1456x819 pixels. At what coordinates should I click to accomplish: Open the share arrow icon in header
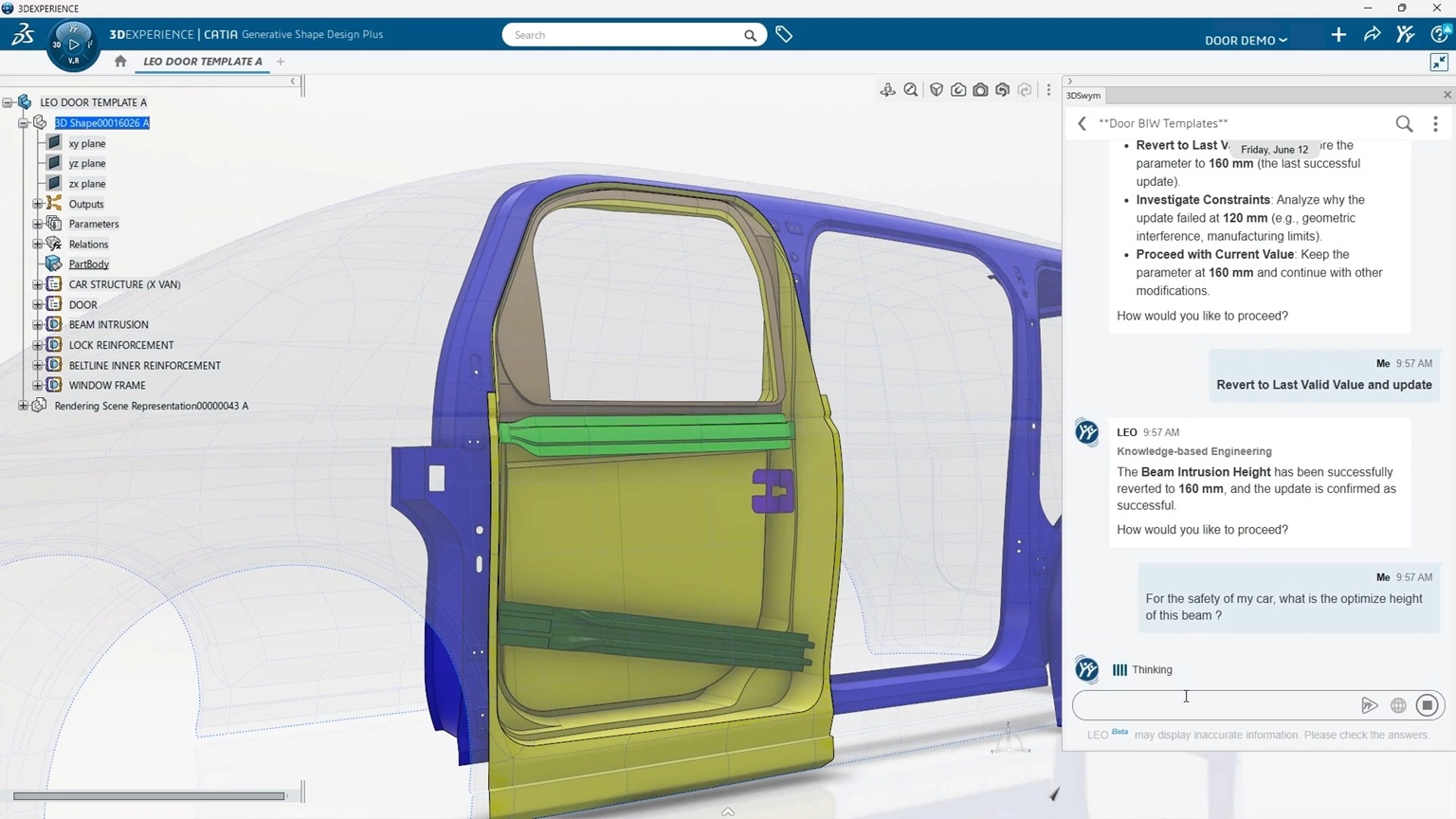1372,35
